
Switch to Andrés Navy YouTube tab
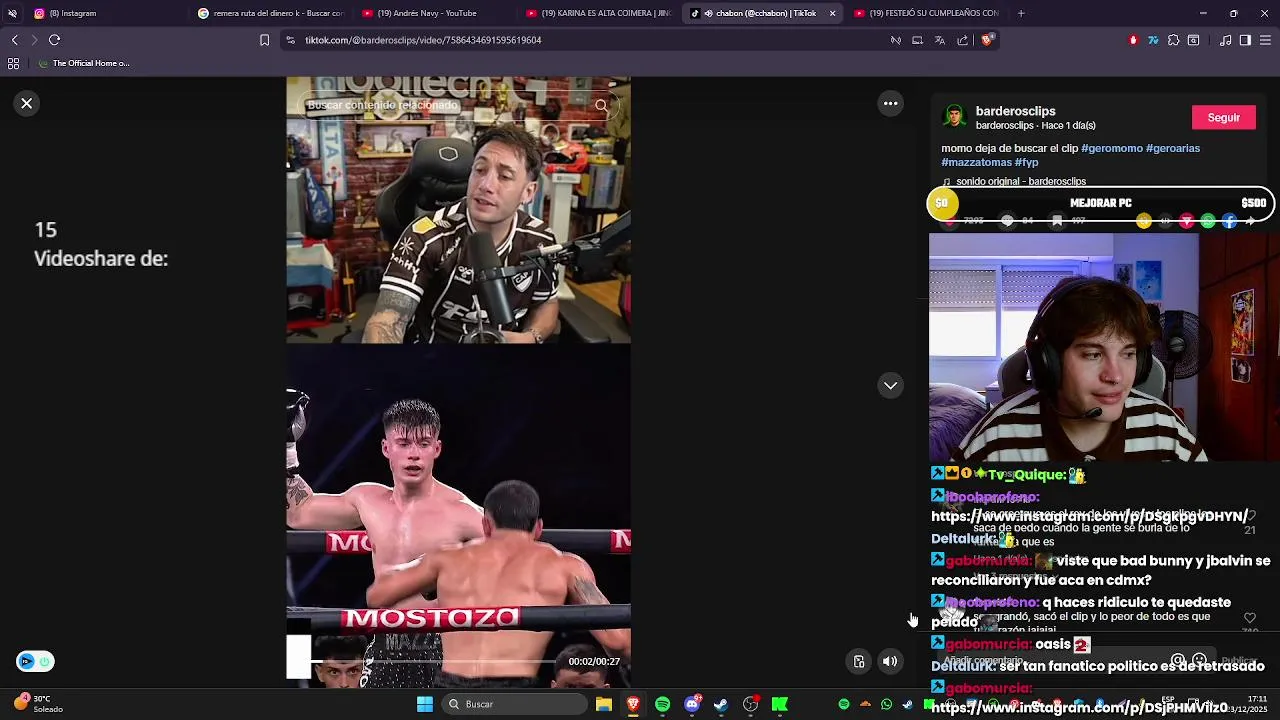[434, 13]
